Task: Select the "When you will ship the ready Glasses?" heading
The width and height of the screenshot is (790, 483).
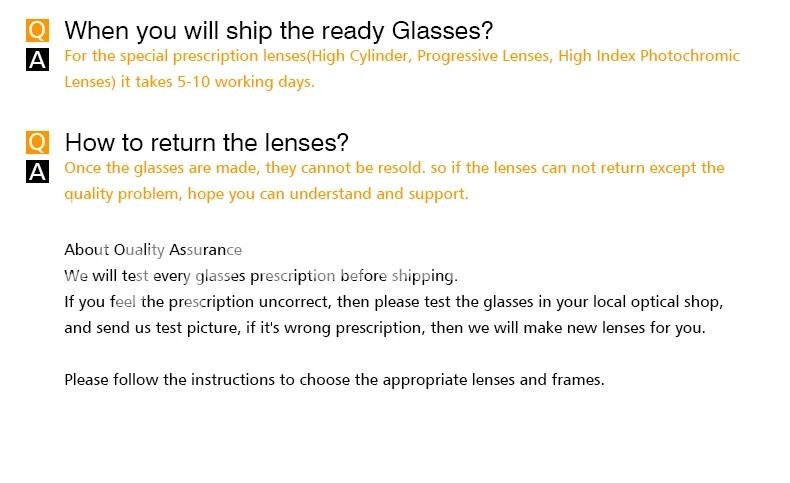Action: (x=278, y=31)
